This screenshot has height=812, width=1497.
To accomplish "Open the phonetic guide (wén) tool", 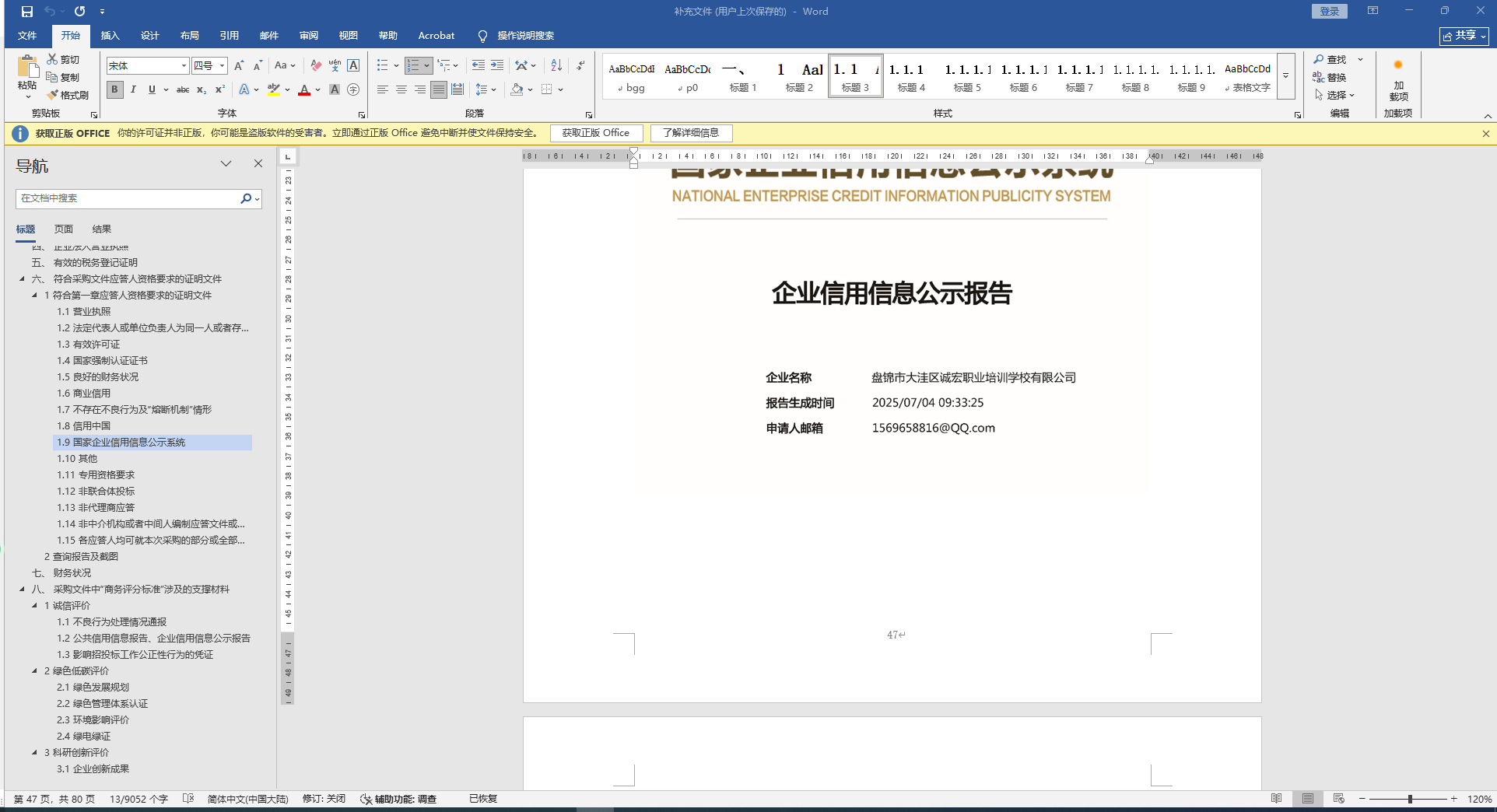I will [x=335, y=66].
